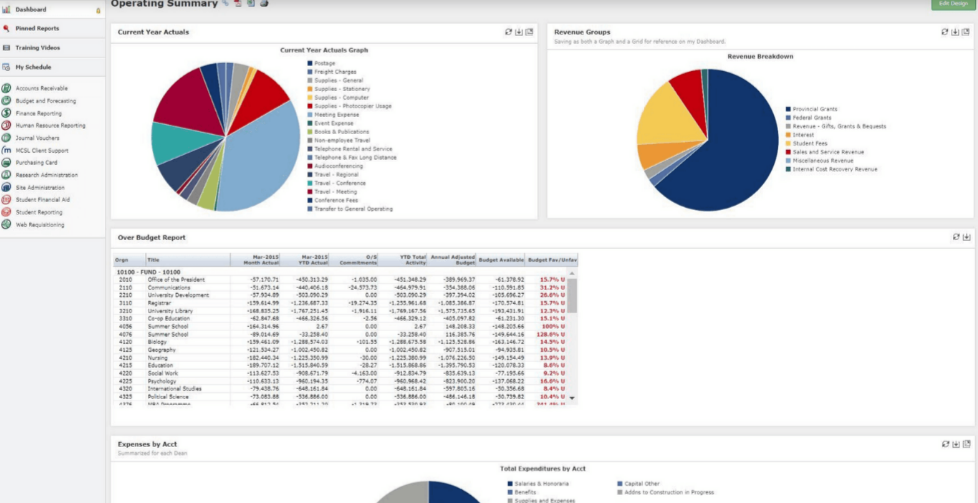
Task: Toggle Meeting Expense legend entry in chart
Action: [338, 115]
